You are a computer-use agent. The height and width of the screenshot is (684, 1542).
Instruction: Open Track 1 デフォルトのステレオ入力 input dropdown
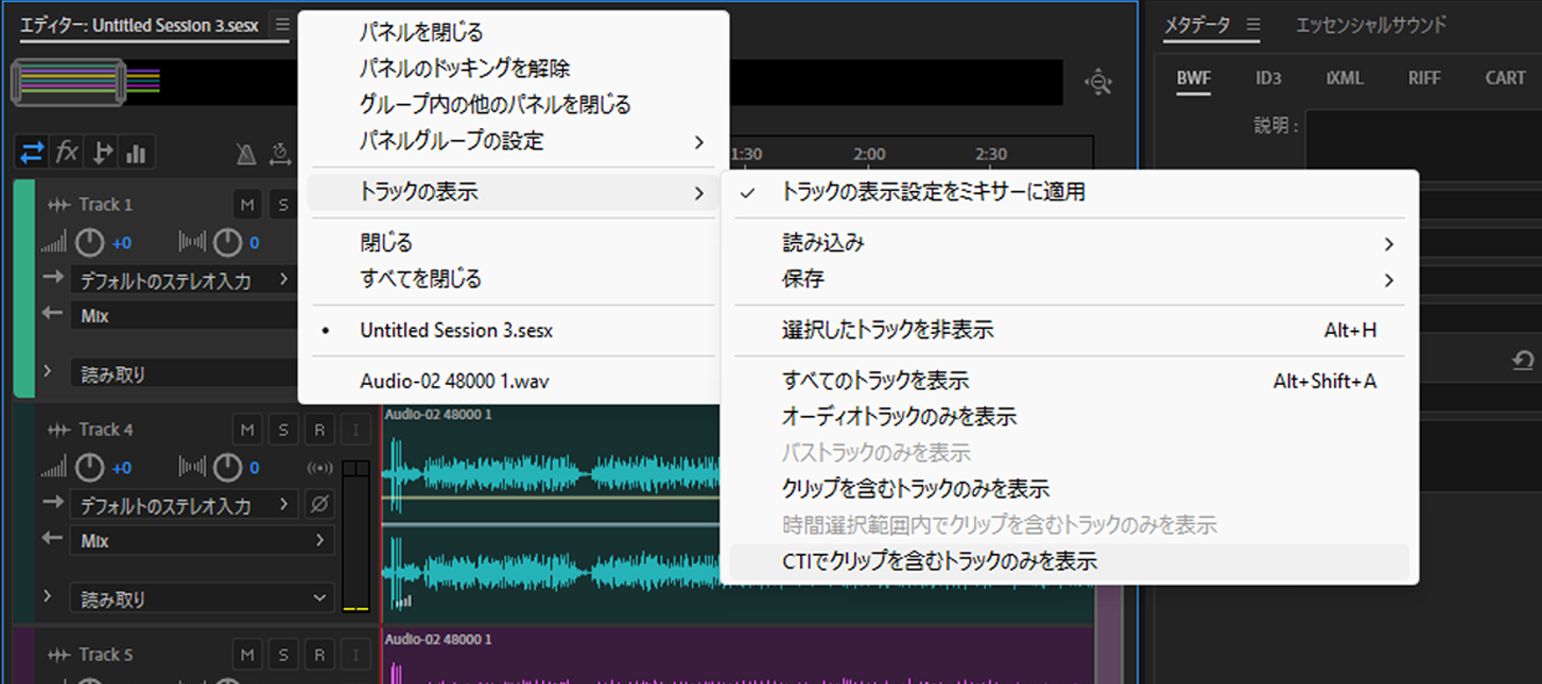[x=184, y=280]
